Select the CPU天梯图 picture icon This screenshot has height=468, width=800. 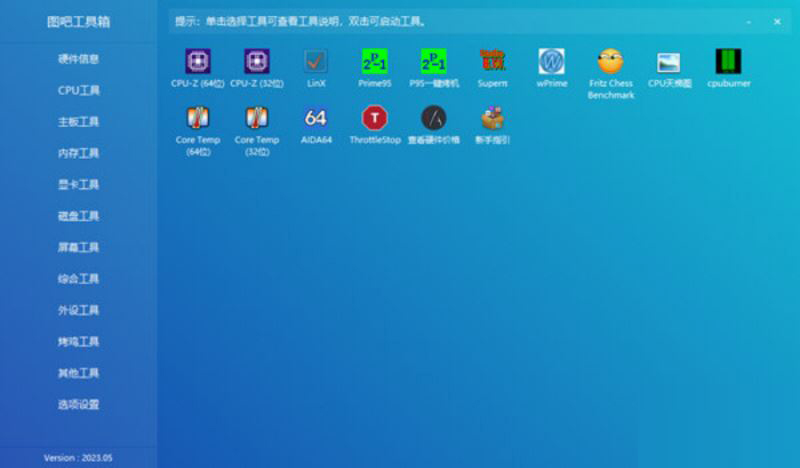tap(669, 62)
